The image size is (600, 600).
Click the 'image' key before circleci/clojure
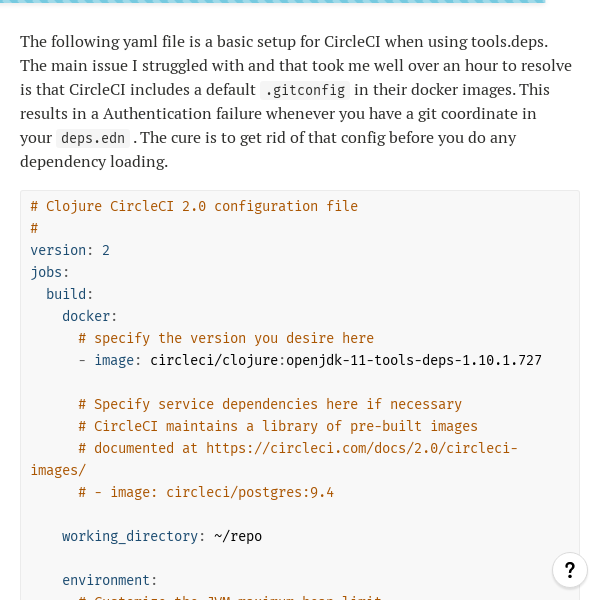114,360
